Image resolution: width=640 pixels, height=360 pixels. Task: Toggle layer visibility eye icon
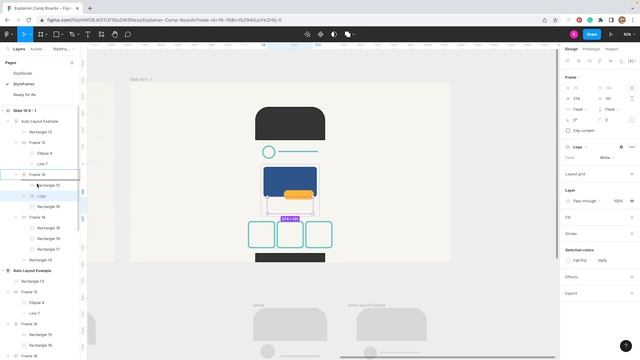[x=632, y=201]
